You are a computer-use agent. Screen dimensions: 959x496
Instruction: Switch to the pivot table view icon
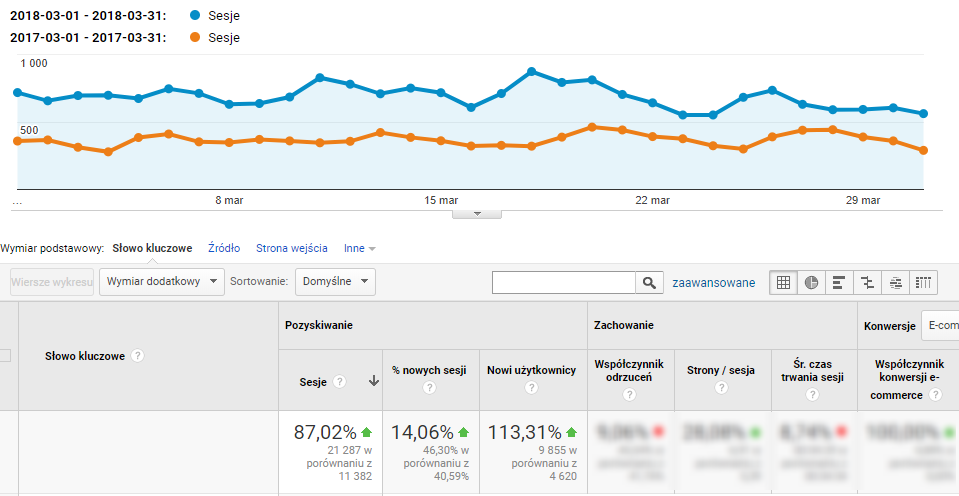tap(924, 283)
